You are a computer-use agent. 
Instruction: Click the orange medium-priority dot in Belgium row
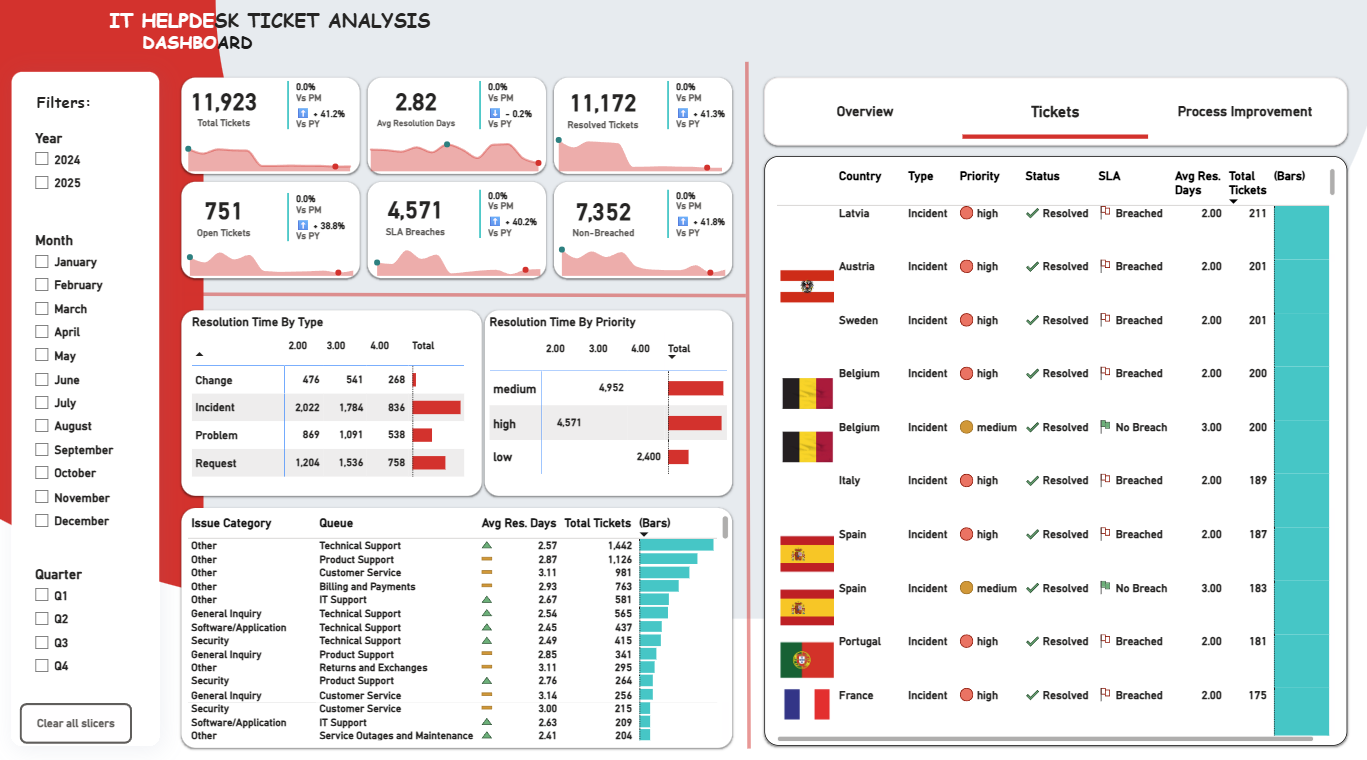(966, 427)
